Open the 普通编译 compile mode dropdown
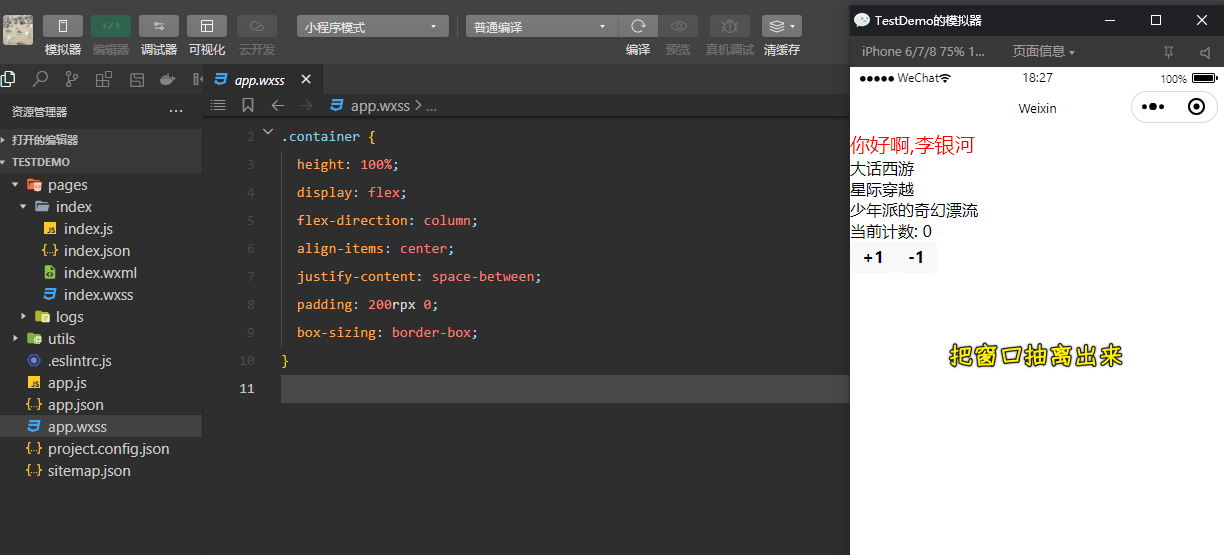 click(x=542, y=27)
